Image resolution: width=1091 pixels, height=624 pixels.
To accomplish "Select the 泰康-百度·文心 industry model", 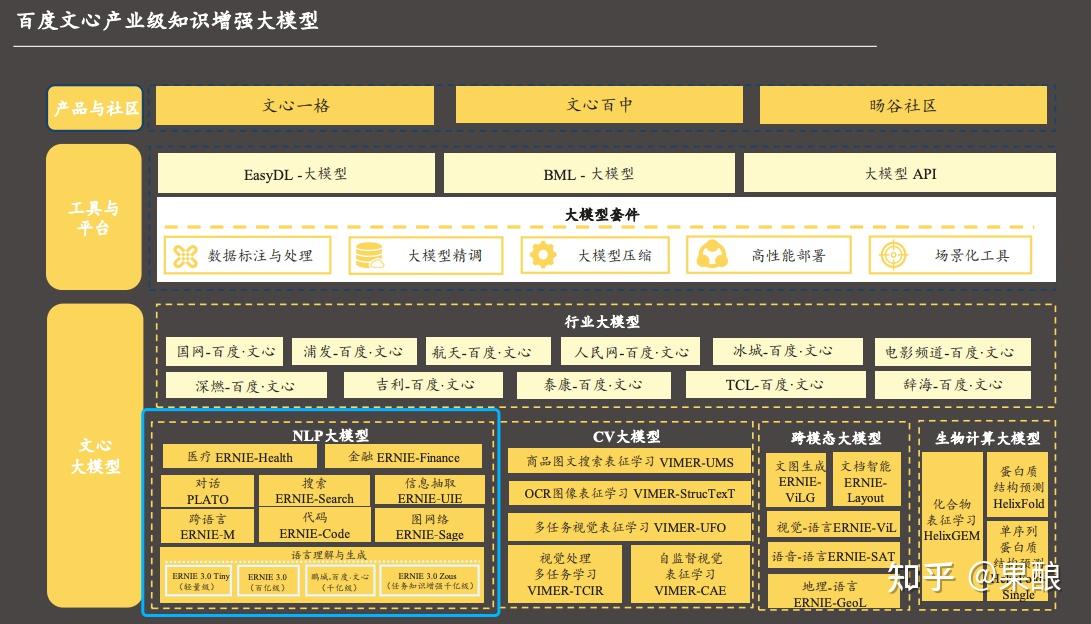I will pos(594,385).
